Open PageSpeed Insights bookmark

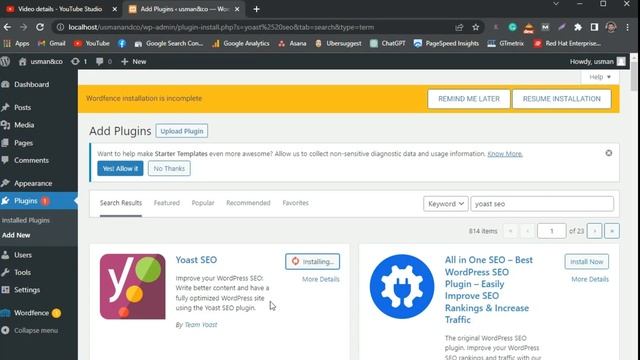pyautogui.click(x=446, y=43)
